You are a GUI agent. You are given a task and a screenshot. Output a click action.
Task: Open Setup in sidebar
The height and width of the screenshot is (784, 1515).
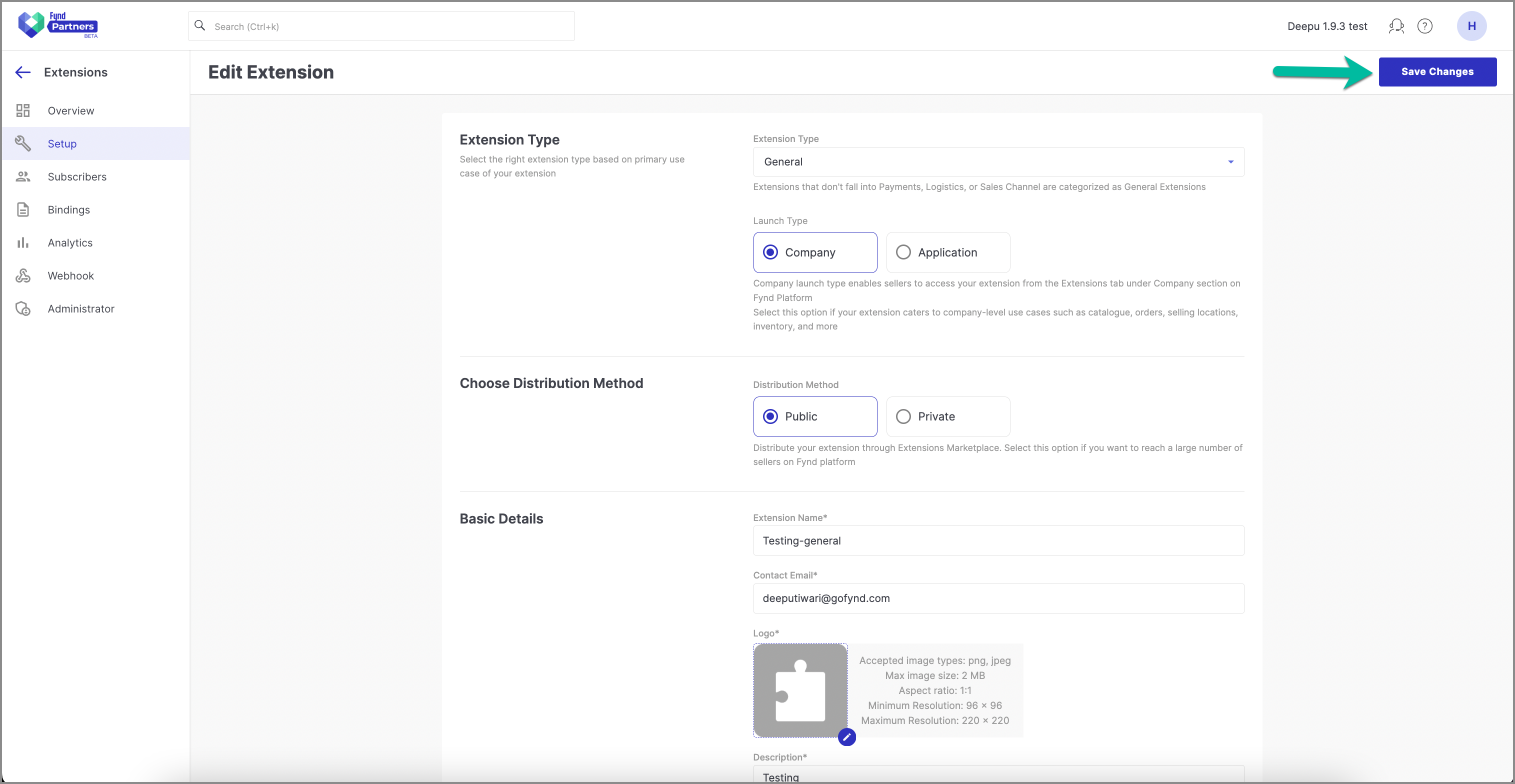point(96,143)
